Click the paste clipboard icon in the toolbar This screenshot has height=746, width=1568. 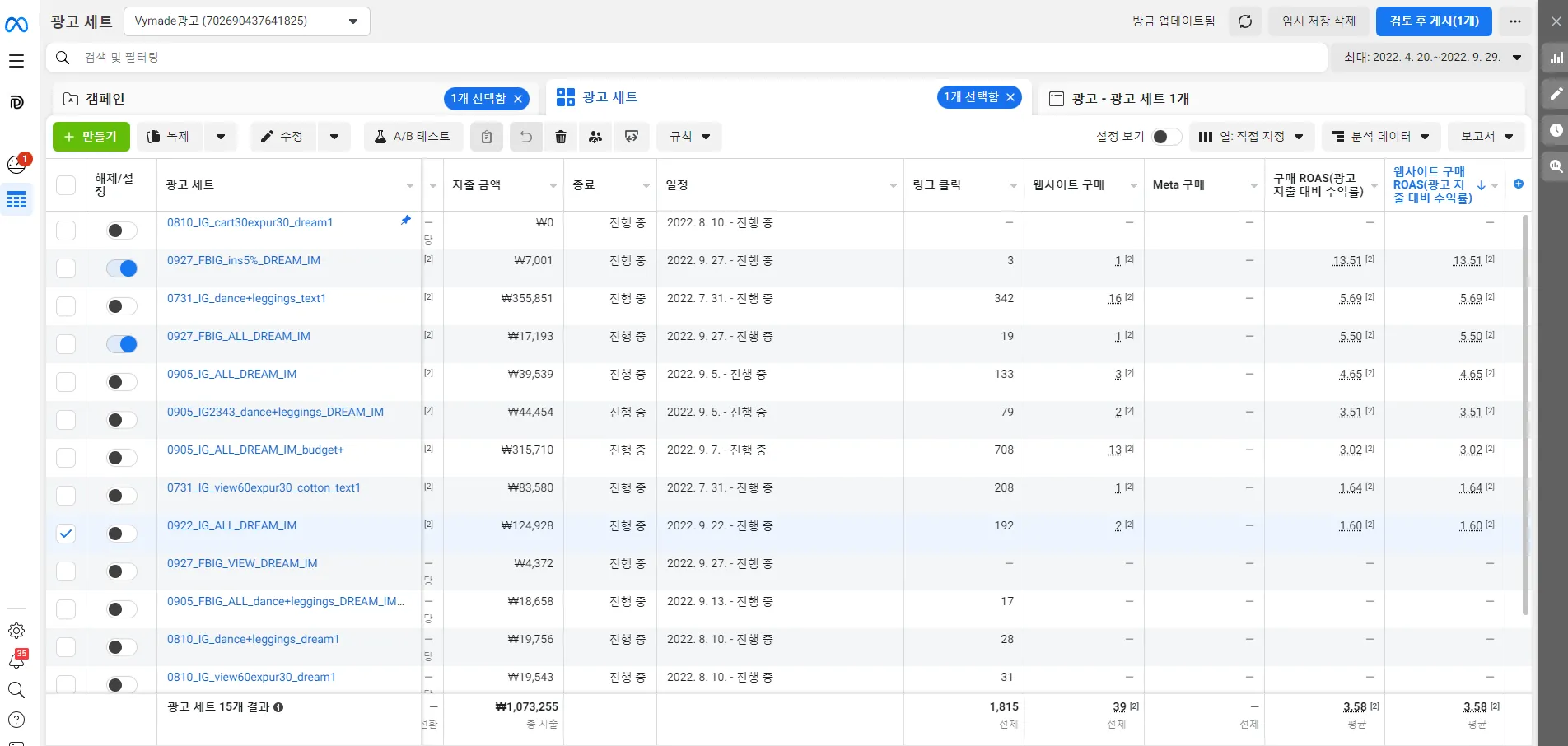(486, 137)
